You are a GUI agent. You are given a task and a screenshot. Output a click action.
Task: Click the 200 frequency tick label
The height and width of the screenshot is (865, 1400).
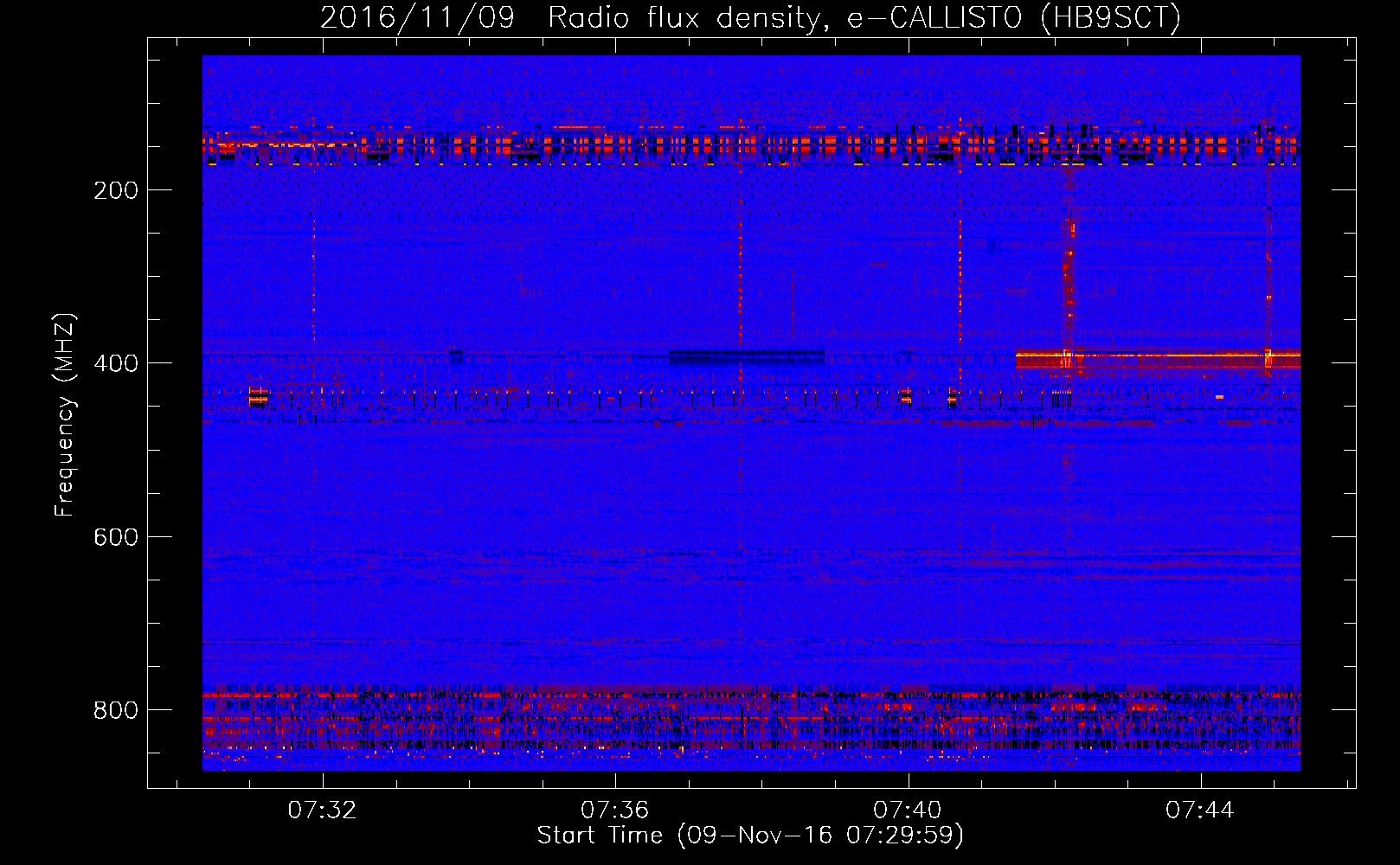[116, 190]
